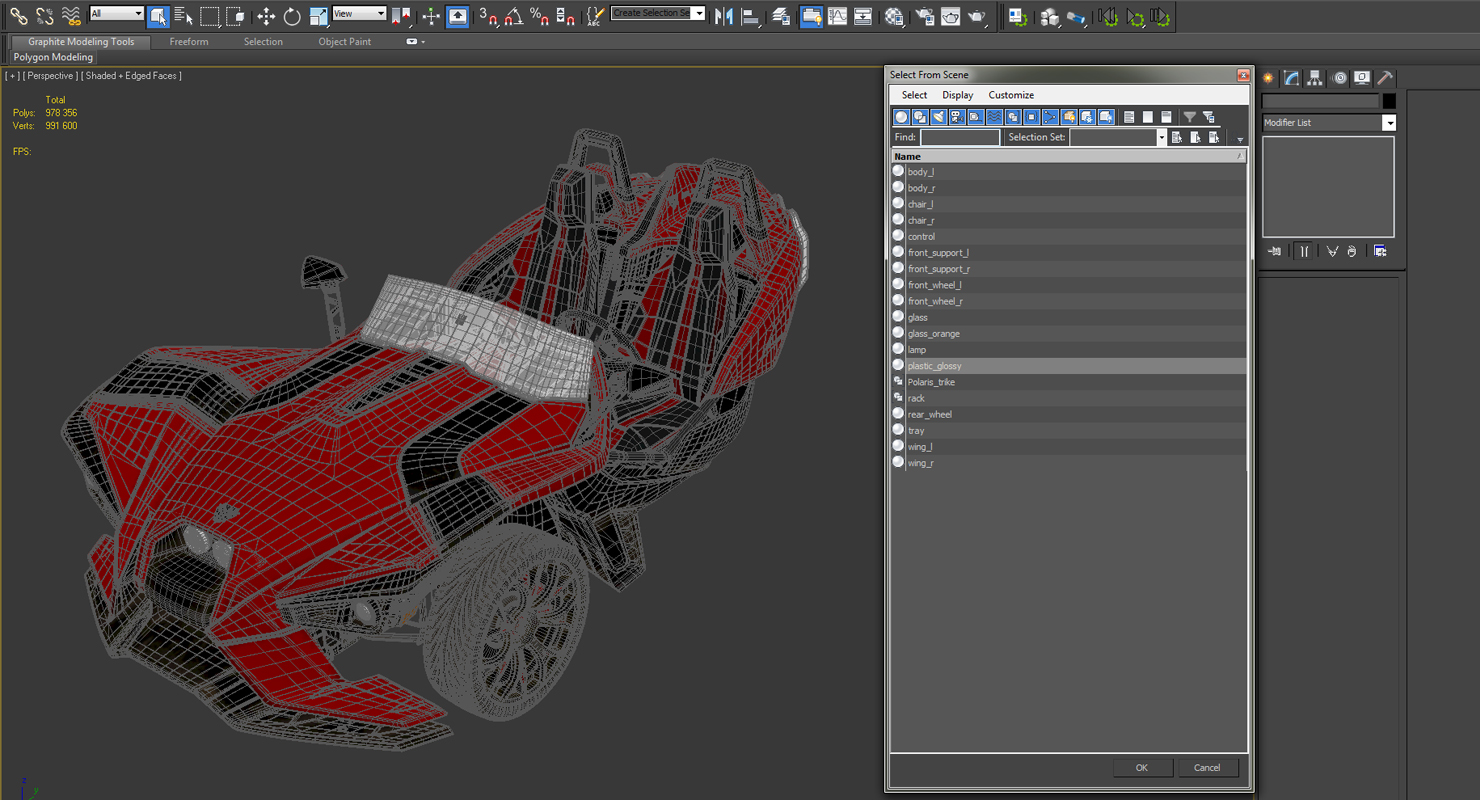Click the Name column header

[x=1068, y=156]
